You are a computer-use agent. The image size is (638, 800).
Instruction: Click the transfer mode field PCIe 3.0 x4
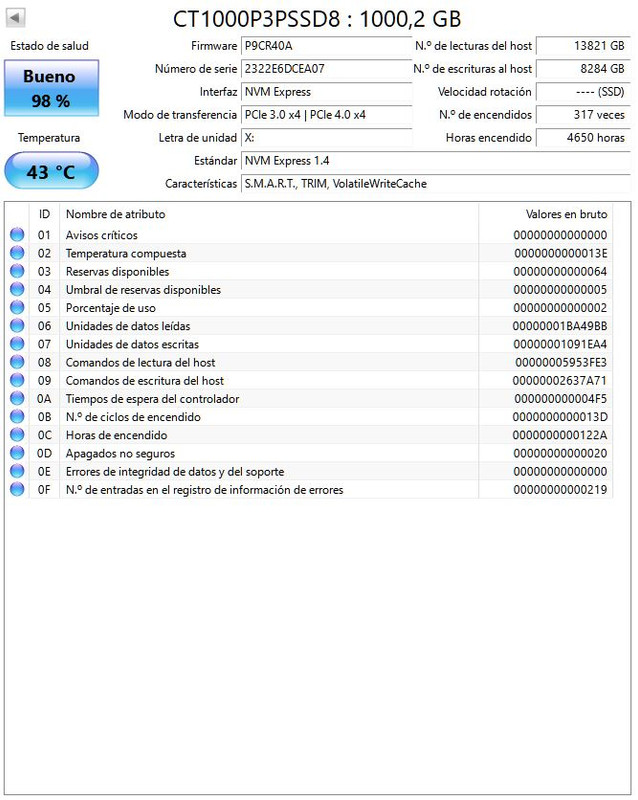click(326, 115)
